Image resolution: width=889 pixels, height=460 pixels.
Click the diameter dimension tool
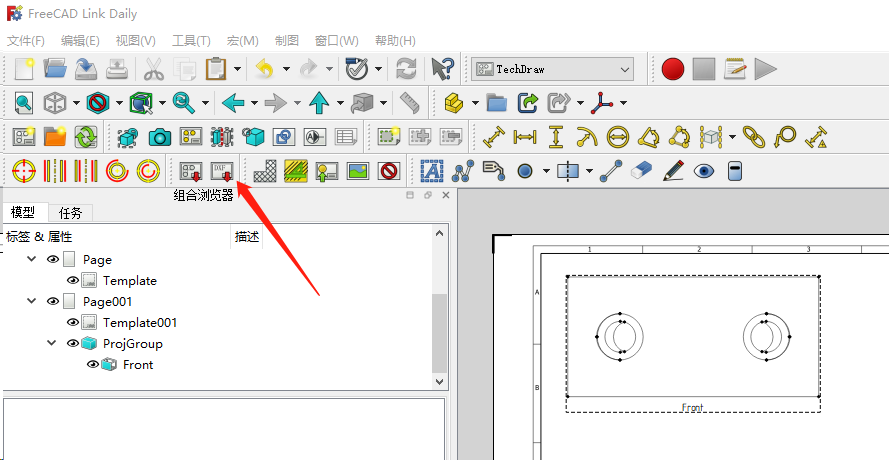pos(617,137)
